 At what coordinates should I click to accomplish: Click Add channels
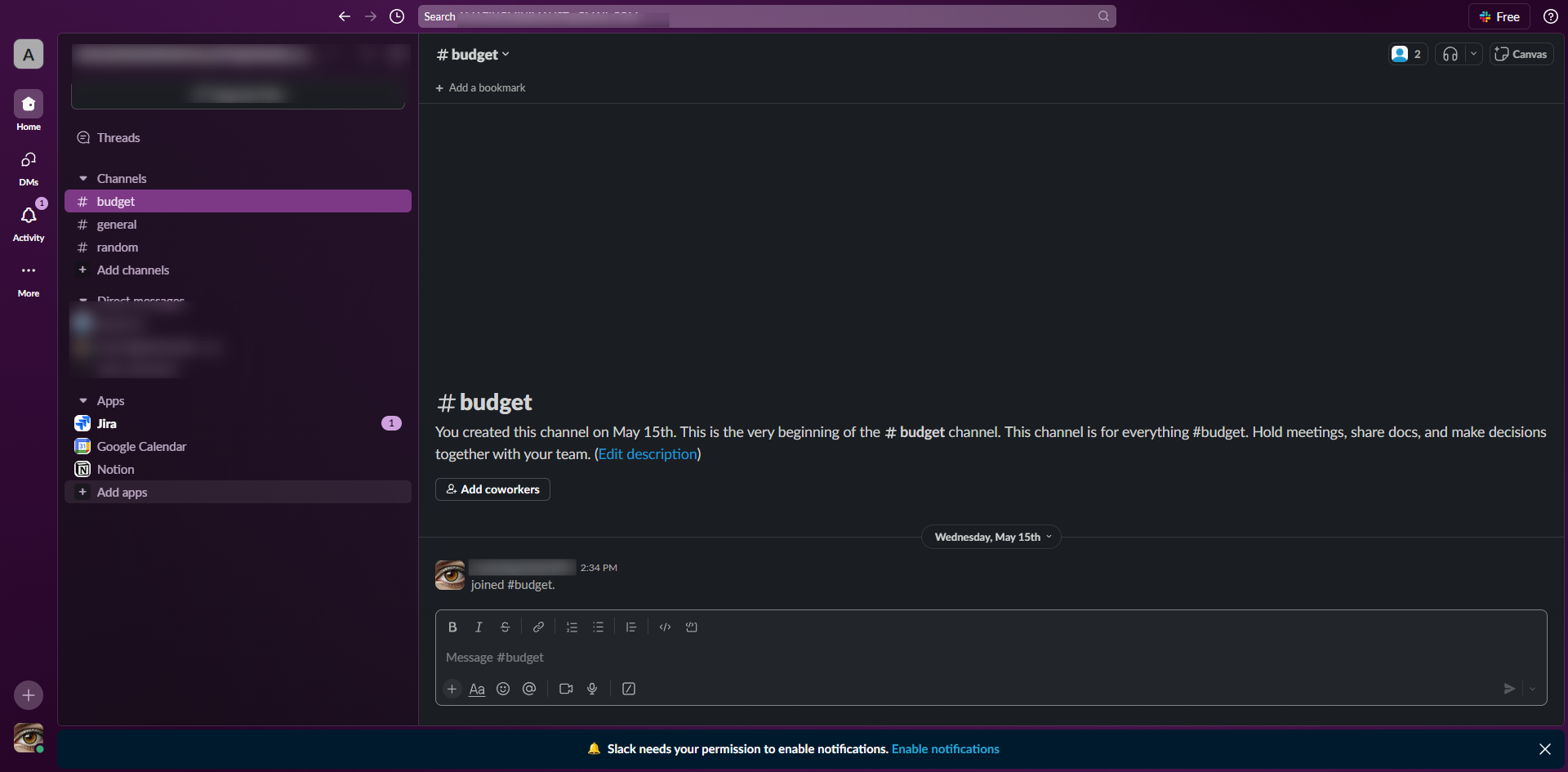pos(238,270)
